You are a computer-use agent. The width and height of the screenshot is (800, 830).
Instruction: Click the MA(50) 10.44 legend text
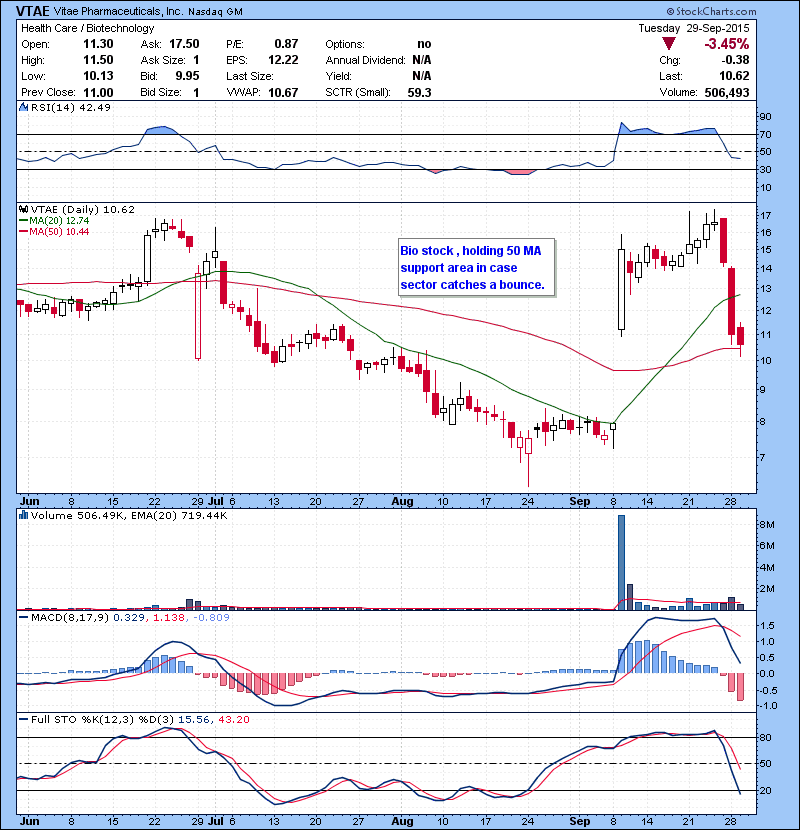[59, 232]
